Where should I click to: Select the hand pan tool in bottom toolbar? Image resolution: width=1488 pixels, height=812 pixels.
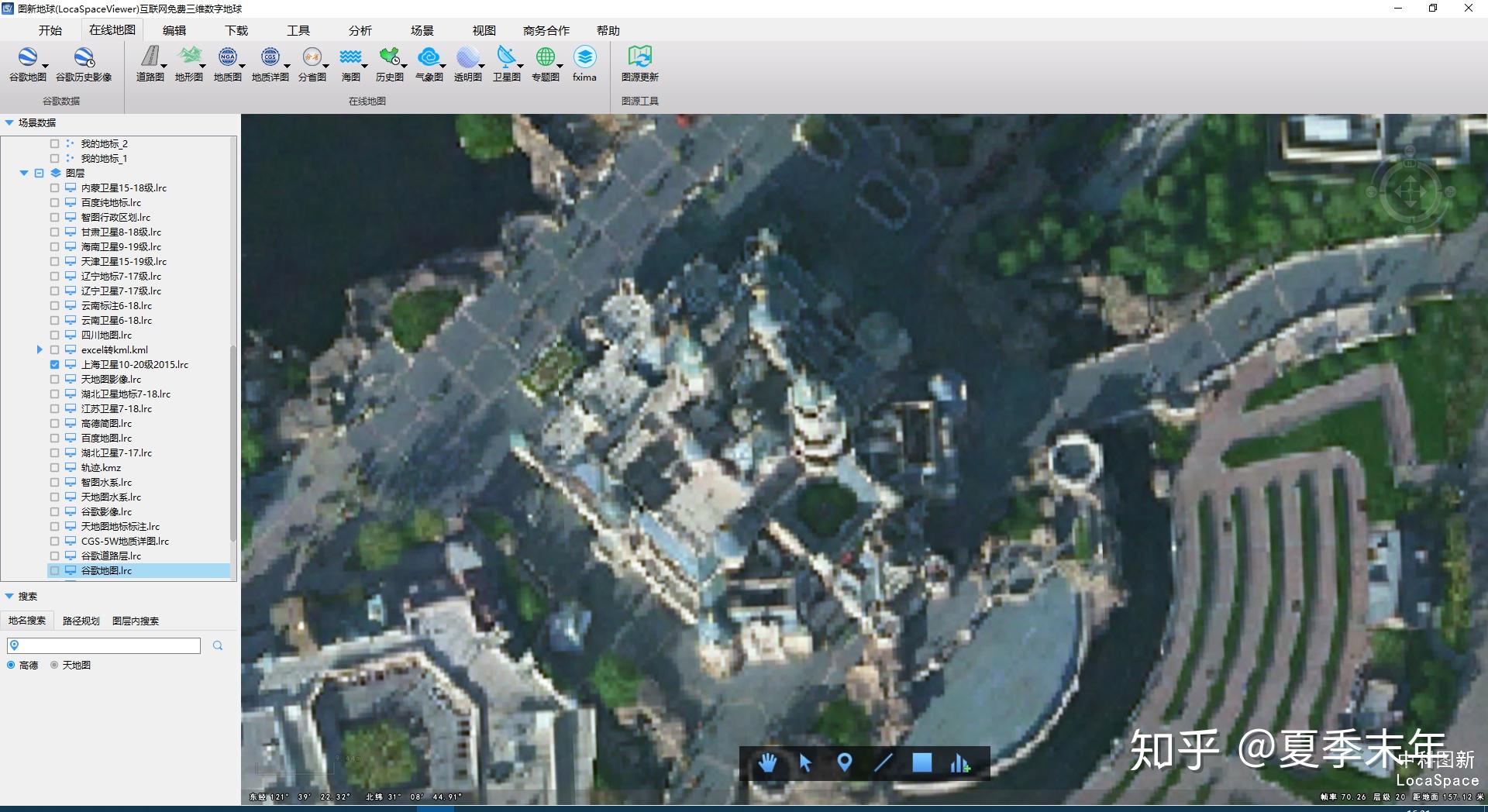(x=767, y=763)
